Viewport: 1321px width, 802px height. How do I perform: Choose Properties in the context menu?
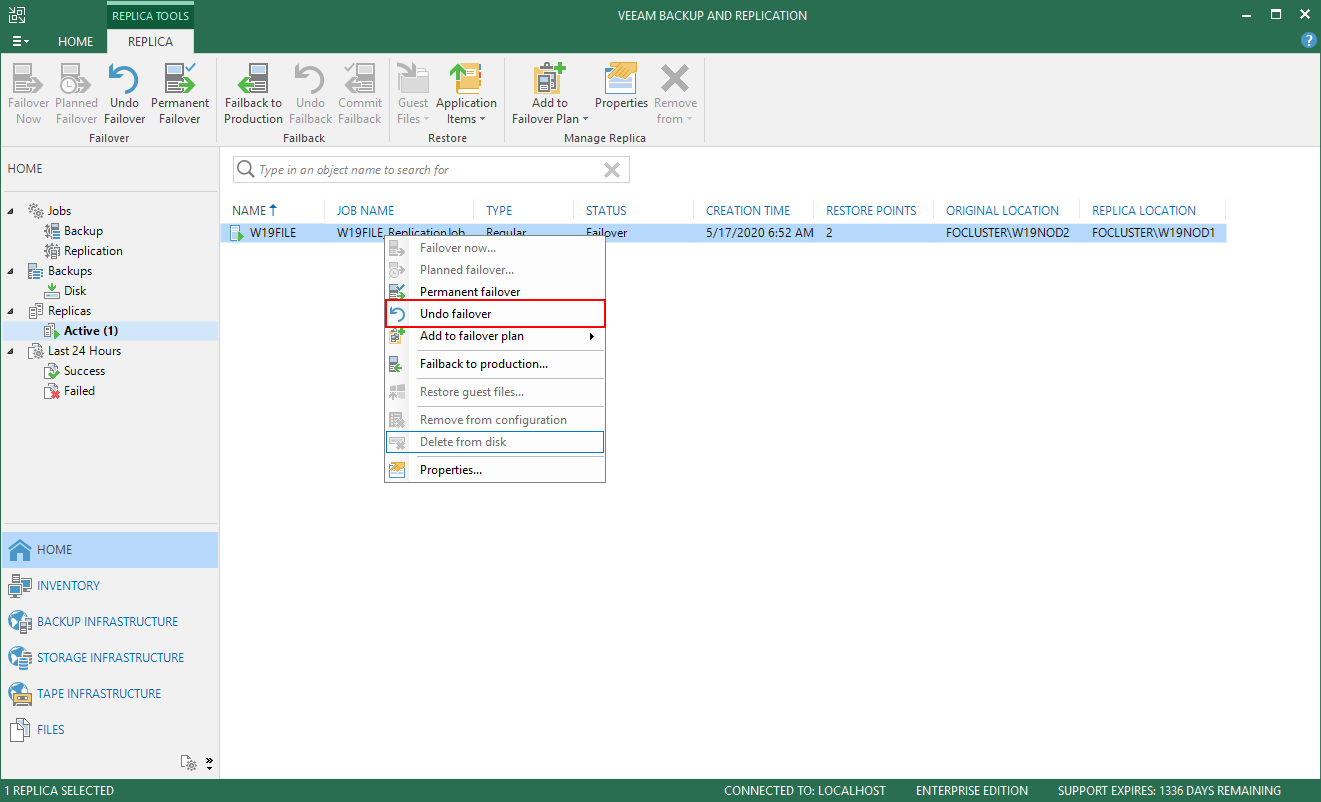pos(495,470)
